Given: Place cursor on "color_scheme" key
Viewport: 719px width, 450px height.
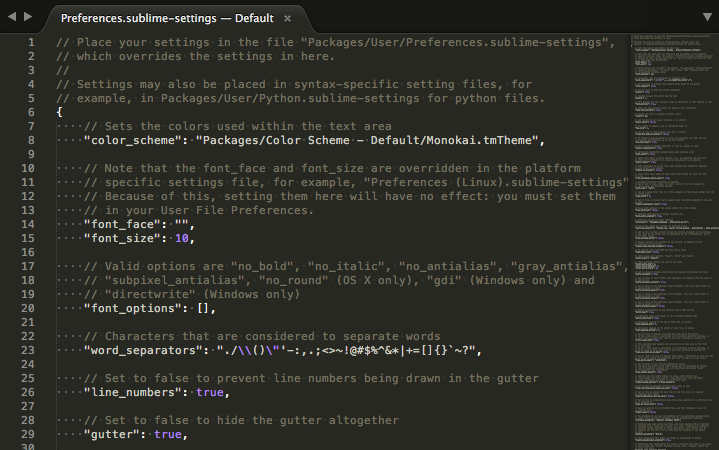Looking at the screenshot, I should click(133, 140).
